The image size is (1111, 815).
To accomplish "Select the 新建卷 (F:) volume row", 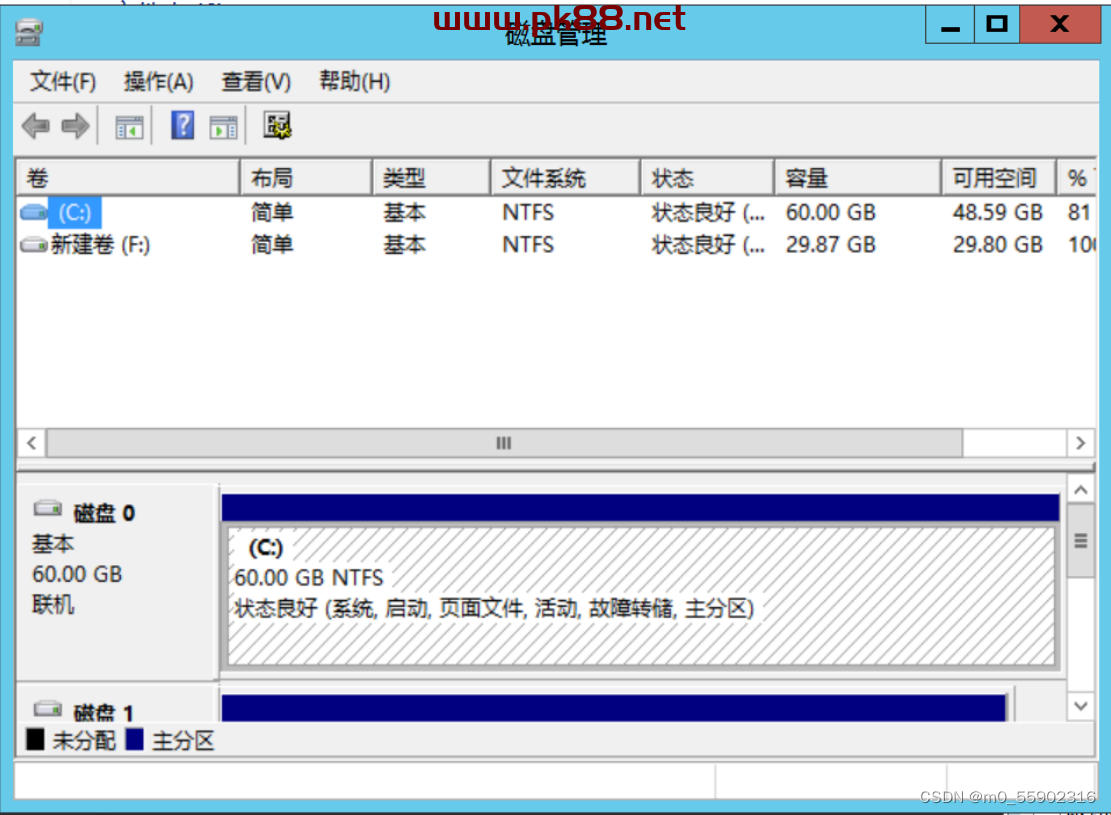I will pyautogui.click(x=99, y=245).
